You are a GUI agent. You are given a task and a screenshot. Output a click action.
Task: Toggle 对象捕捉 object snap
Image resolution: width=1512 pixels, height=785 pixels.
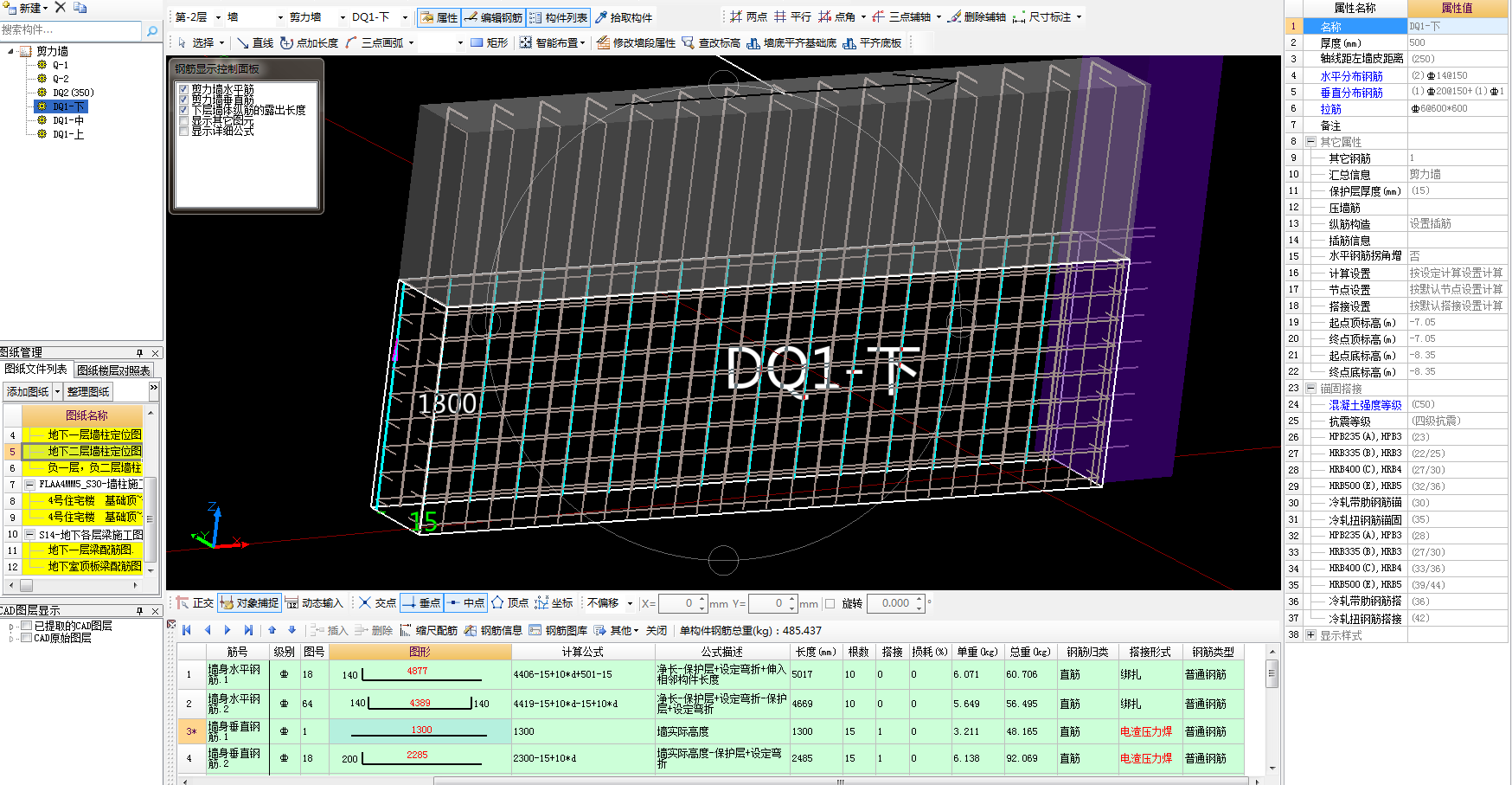coord(249,603)
